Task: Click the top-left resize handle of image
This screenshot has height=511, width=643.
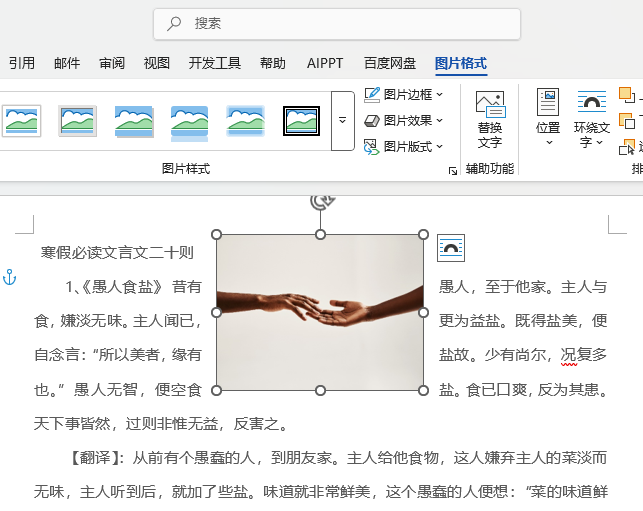Action: (x=217, y=235)
